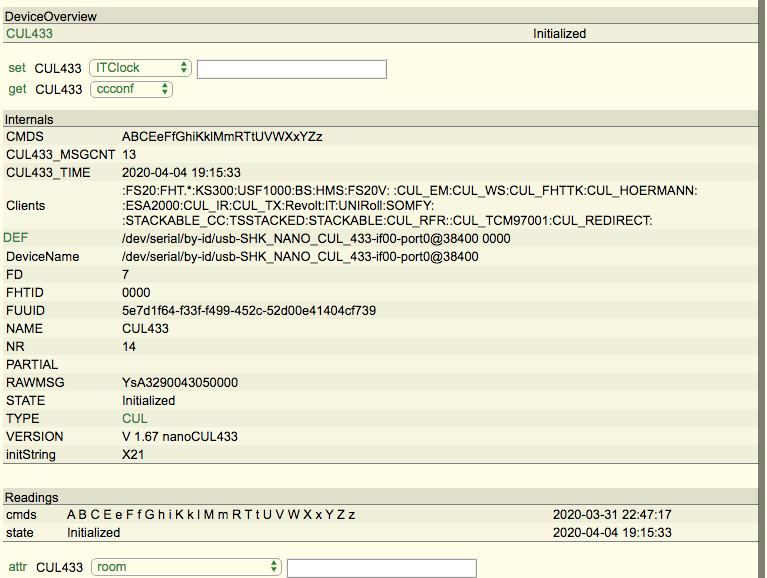Select the NR value 14

129,347
